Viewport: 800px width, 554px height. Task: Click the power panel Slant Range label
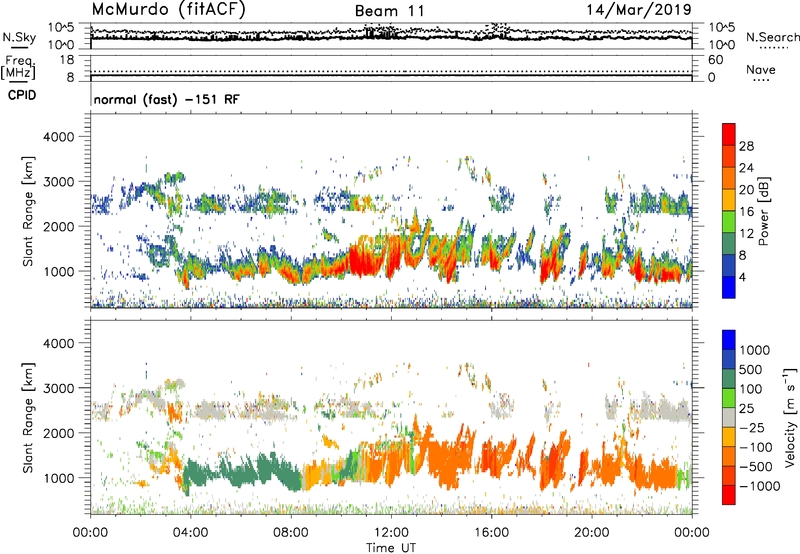coord(28,211)
